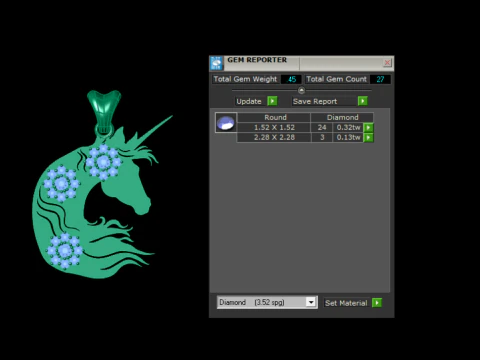Click the green arrow on the 0.13tw row
This screenshot has height=360, width=480.
pos(368,137)
